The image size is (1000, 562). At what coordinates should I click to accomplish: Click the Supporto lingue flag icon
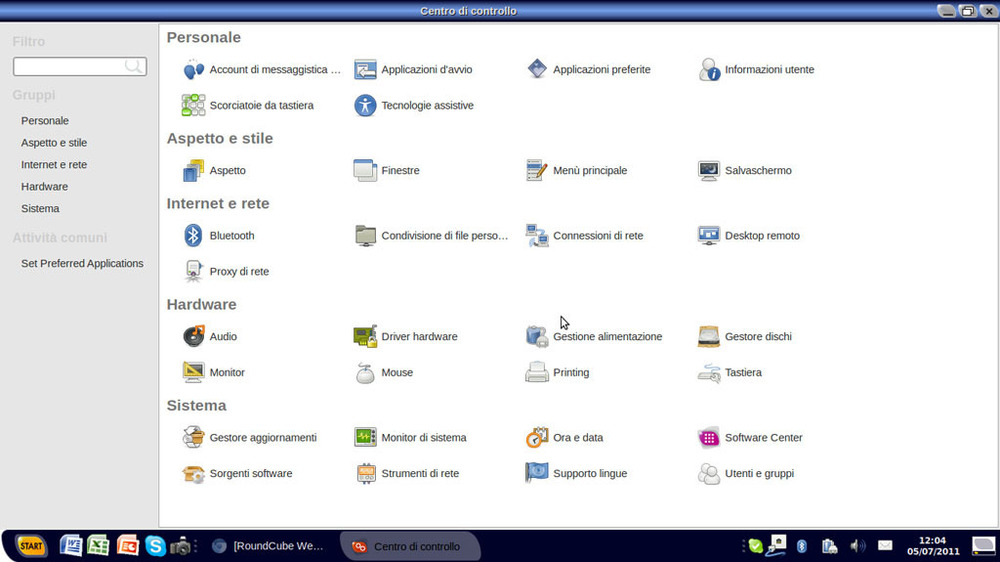click(536, 473)
